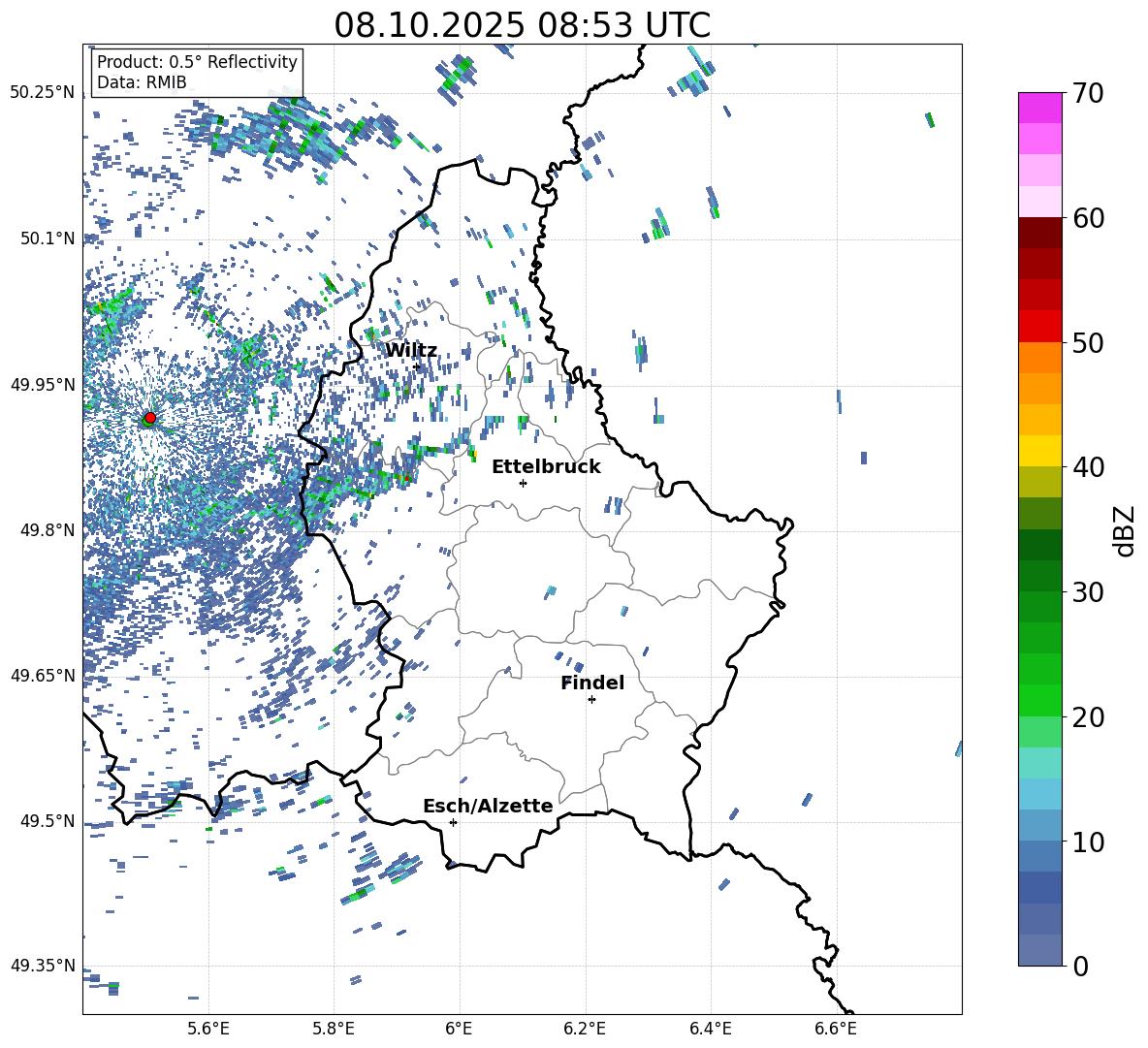The image size is (1148, 1048).
Task: Pick the bottom slate-blue swatch near 0
Action: click(1040, 950)
